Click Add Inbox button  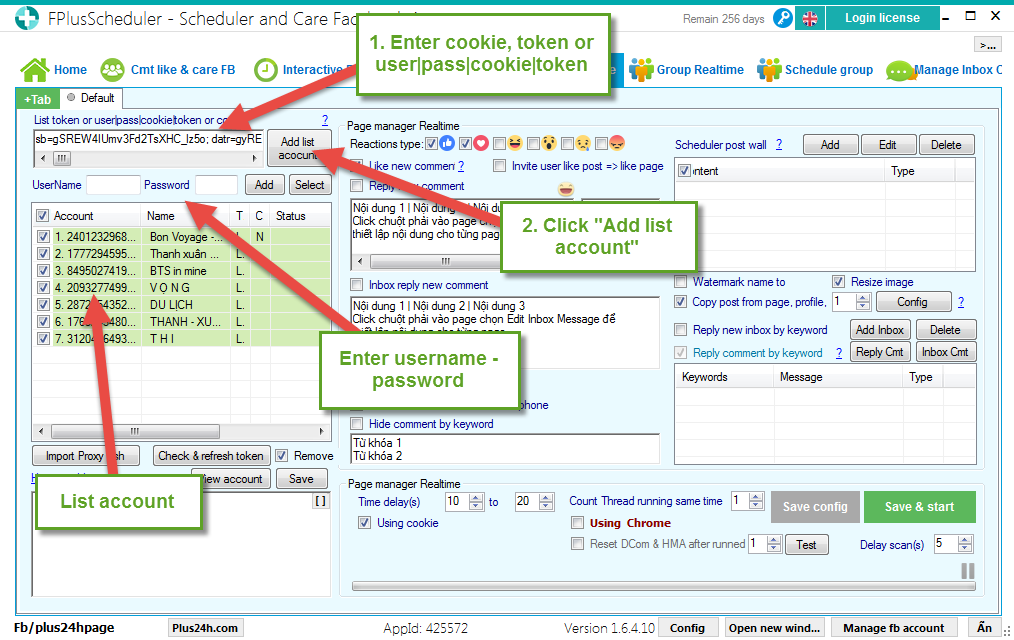879,330
